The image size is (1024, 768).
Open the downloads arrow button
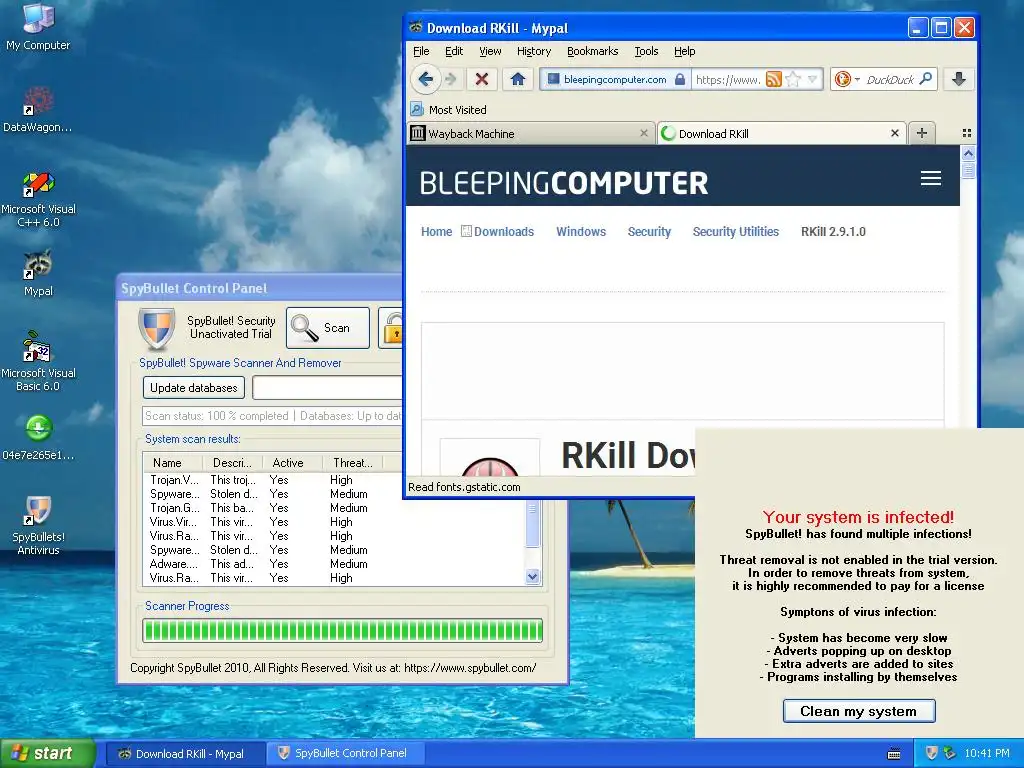(959, 79)
